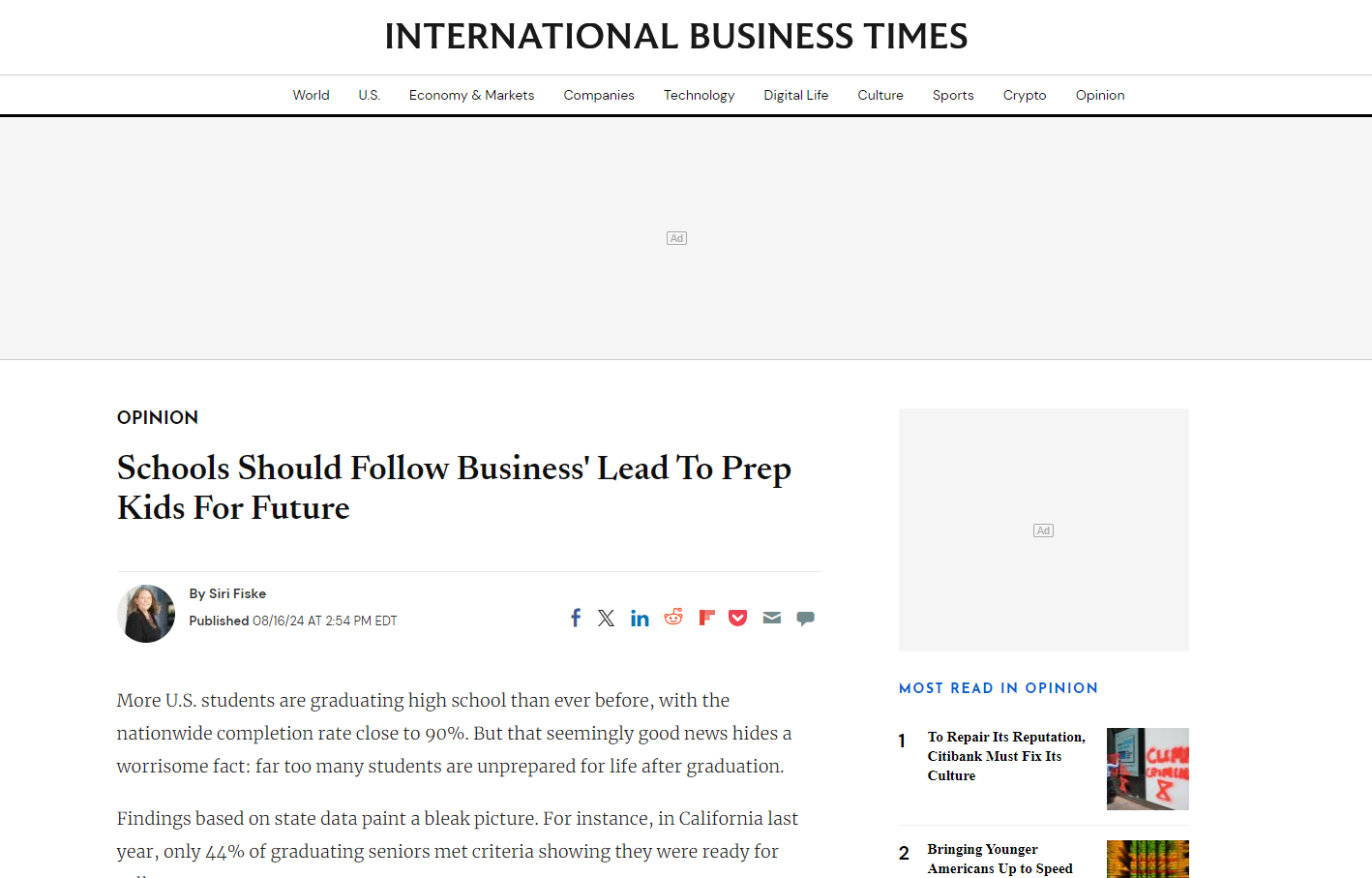Click the top banner Ad placeholder

coord(676,238)
